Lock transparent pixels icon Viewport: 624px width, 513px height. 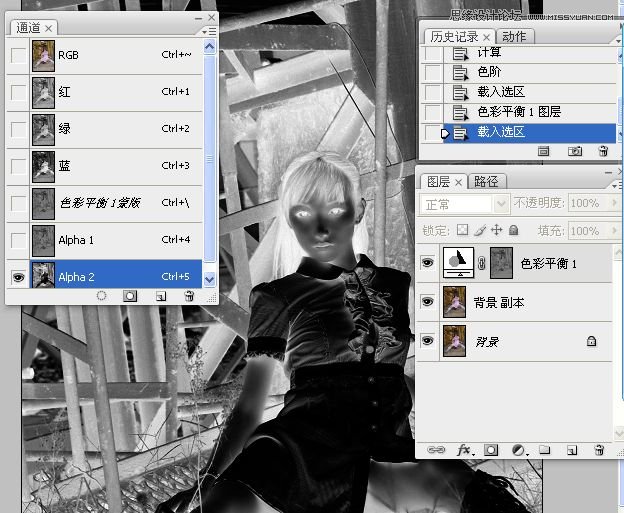point(462,230)
